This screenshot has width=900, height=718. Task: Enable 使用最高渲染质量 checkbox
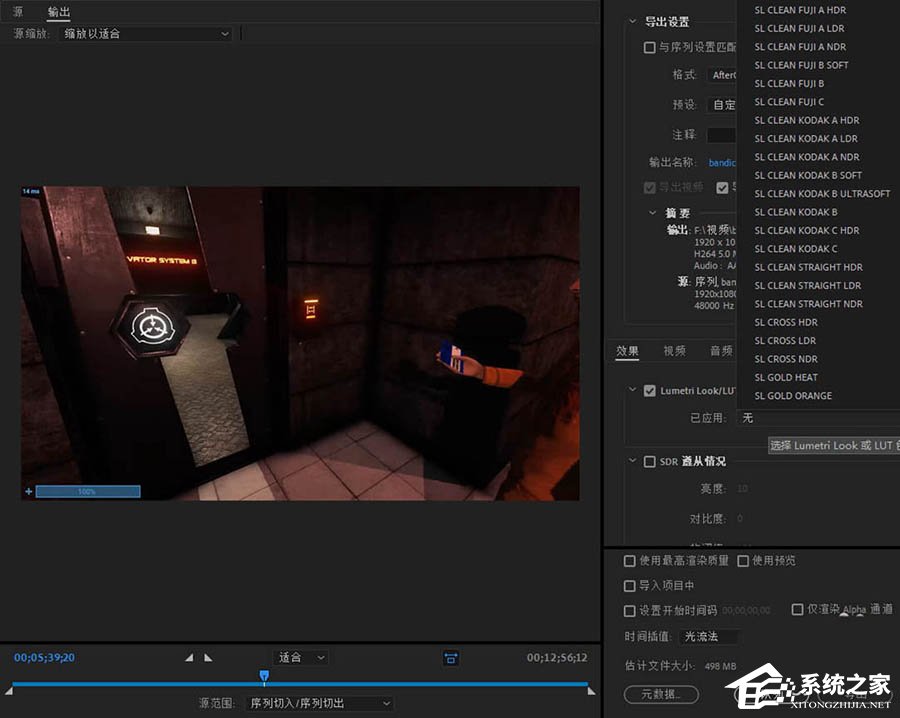[x=630, y=561]
